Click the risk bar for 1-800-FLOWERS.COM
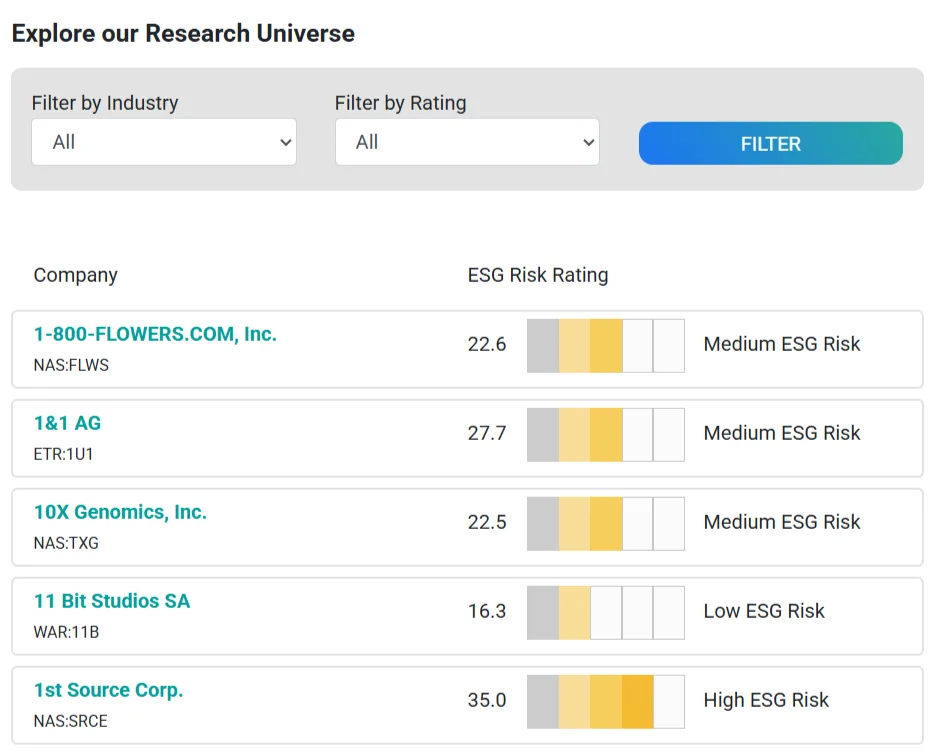This screenshot has height=752, width=933. click(606, 346)
